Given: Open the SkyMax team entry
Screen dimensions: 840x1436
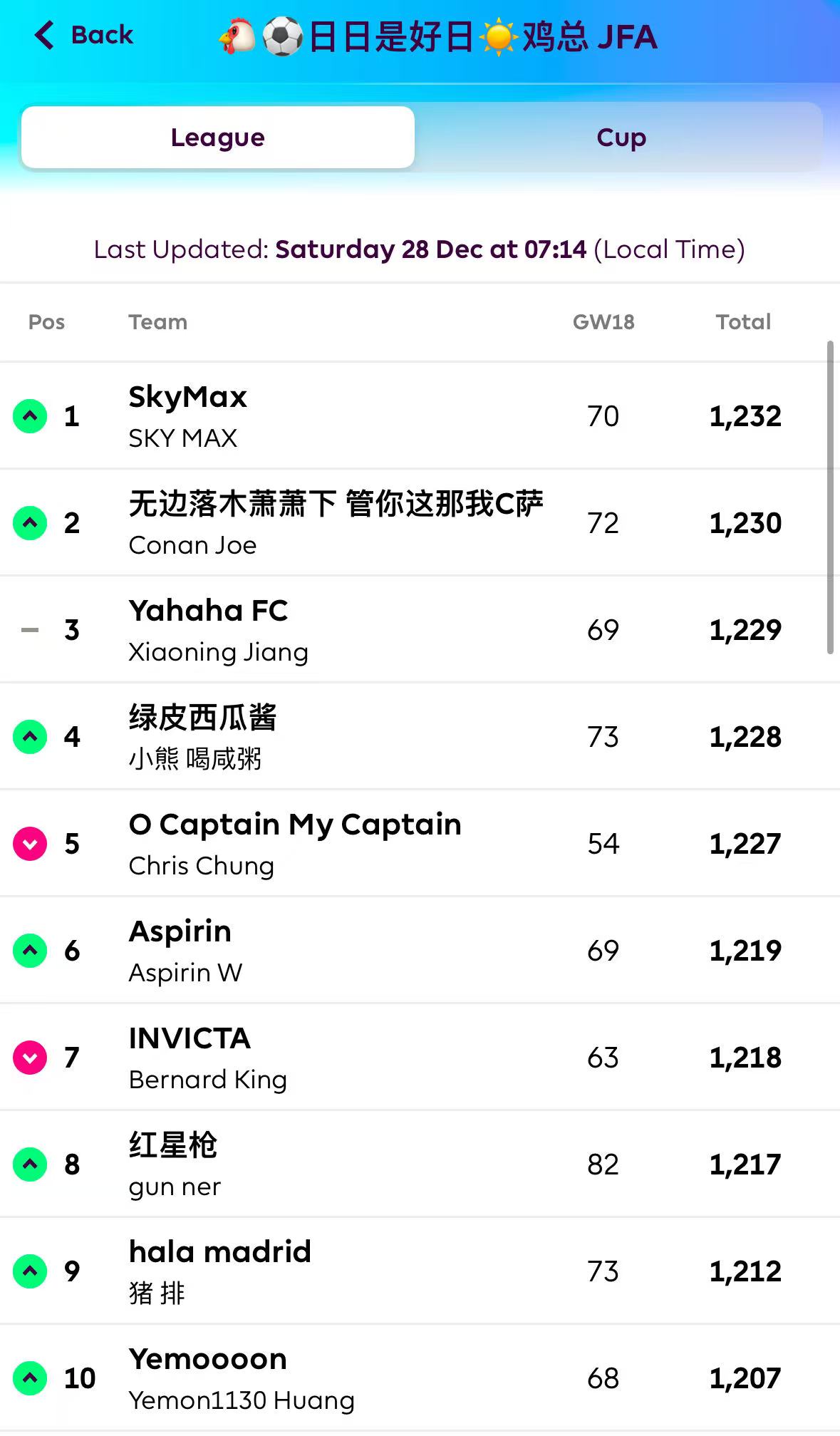Looking at the screenshot, I should click(188, 398).
